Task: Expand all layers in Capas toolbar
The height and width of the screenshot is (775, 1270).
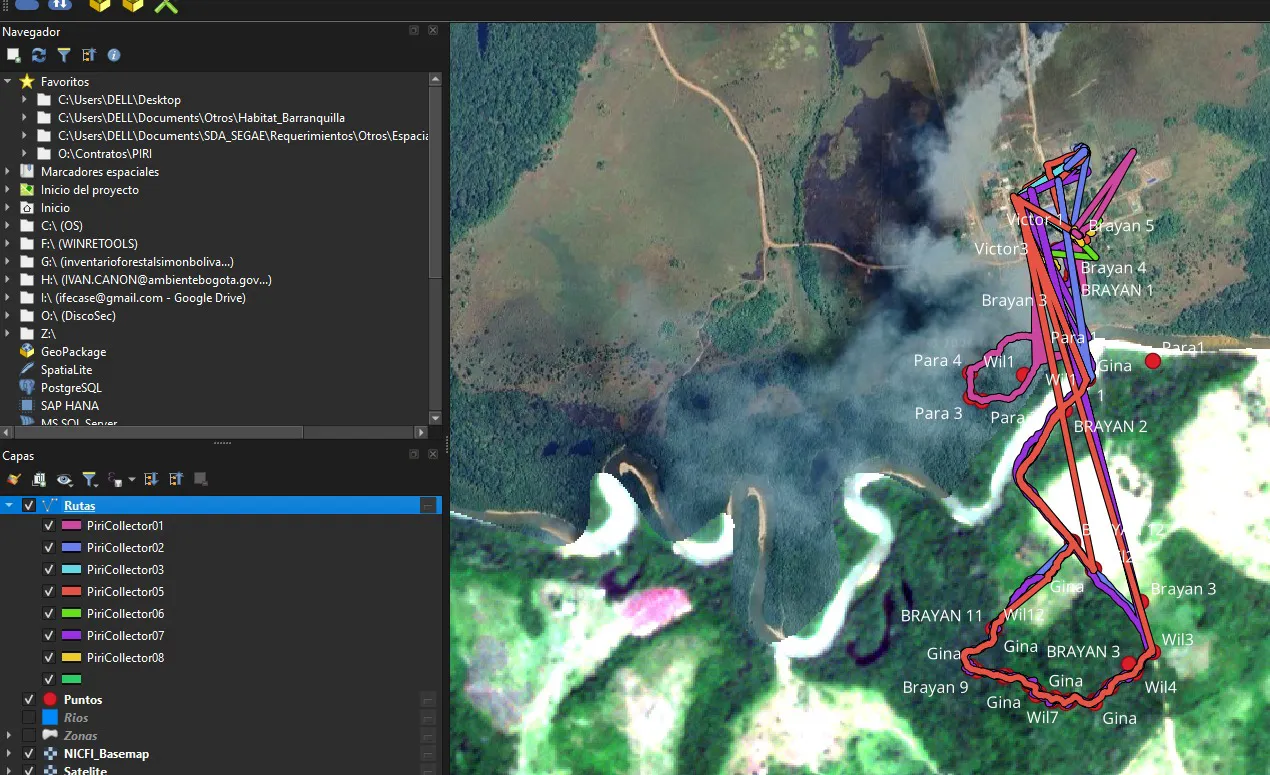Action: click(151, 480)
